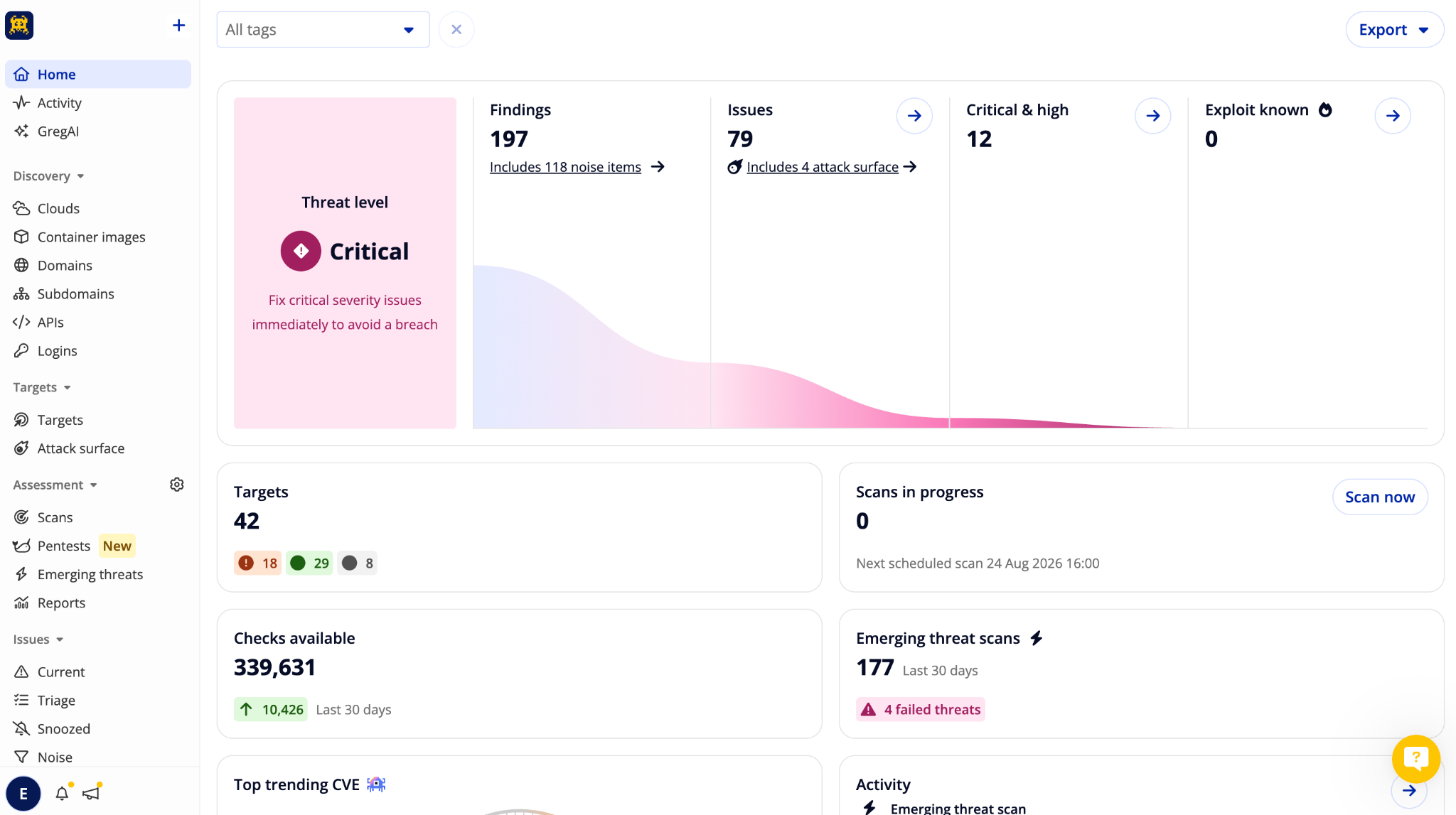Click the Attack surface icon in sidebar
The image size is (1456, 815).
(21, 448)
